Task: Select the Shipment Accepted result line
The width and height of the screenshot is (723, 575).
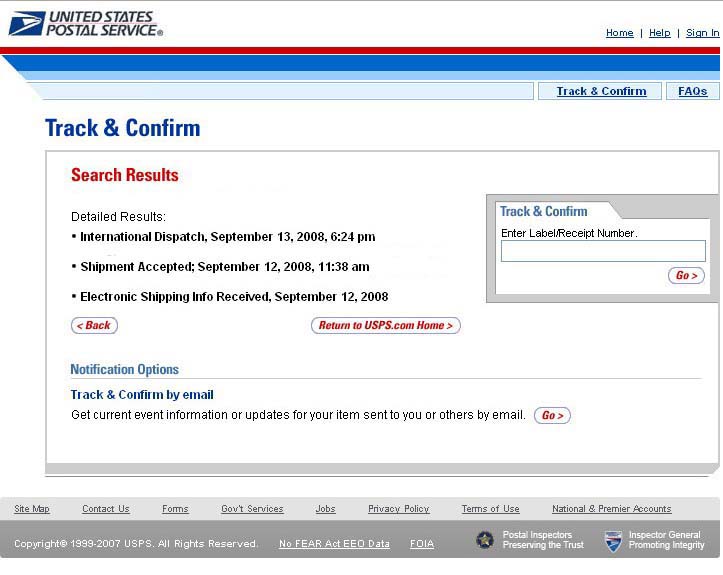Action: click(221, 267)
